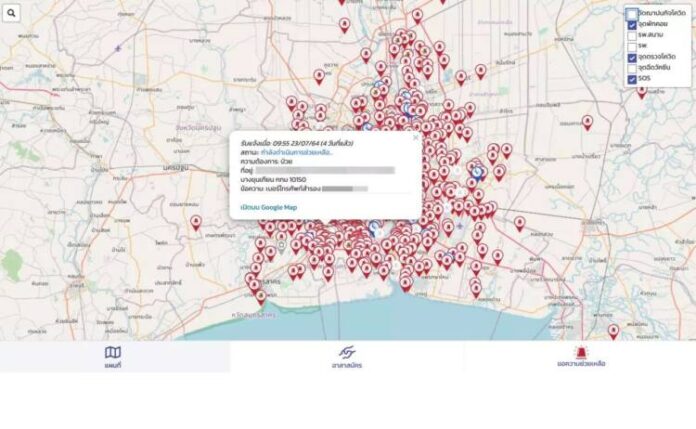The width and height of the screenshot is (696, 429).
Task: Click the นครปฐม city label on map
Action: pyautogui.click(x=175, y=167)
